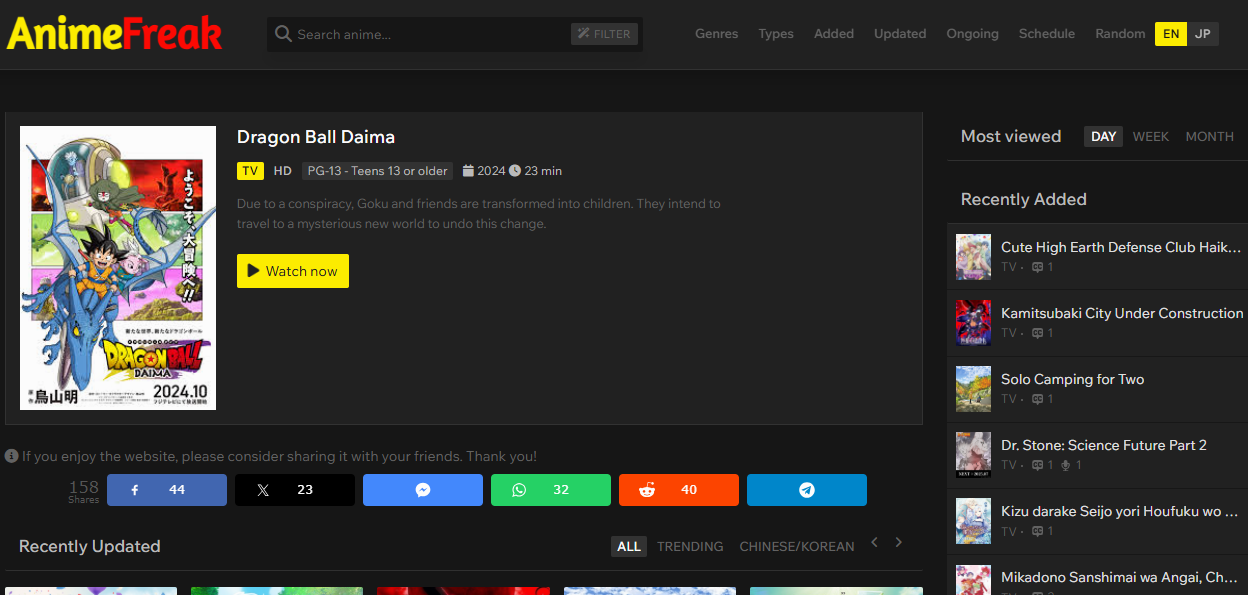1248x595 pixels.
Task: Open Solo Camping for Two title
Action: 1072,379
